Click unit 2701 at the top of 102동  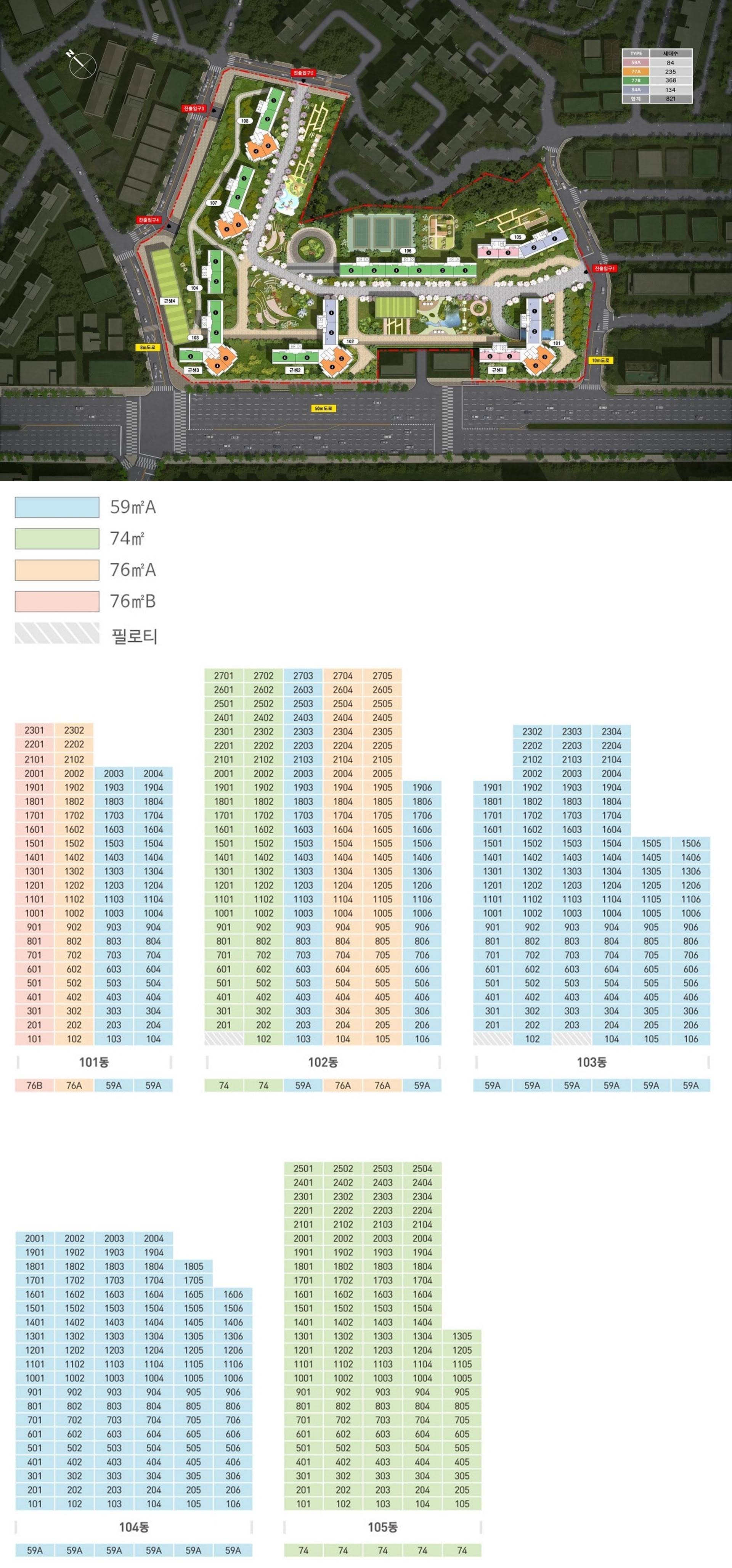[224, 676]
